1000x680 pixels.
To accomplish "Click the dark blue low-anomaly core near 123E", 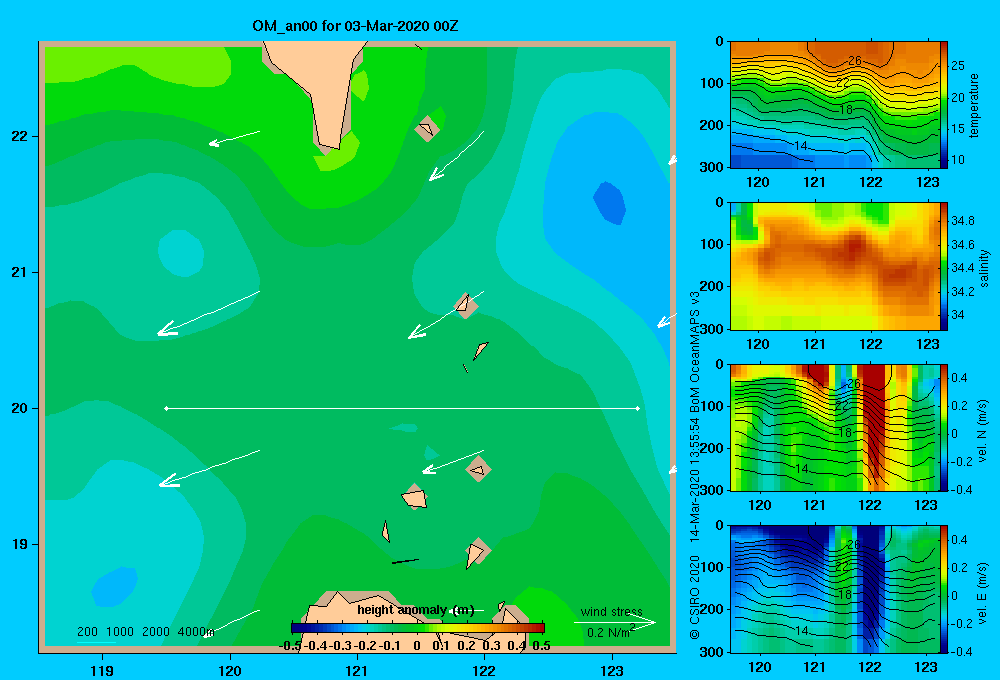I will pyautogui.click(x=610, y=203).
